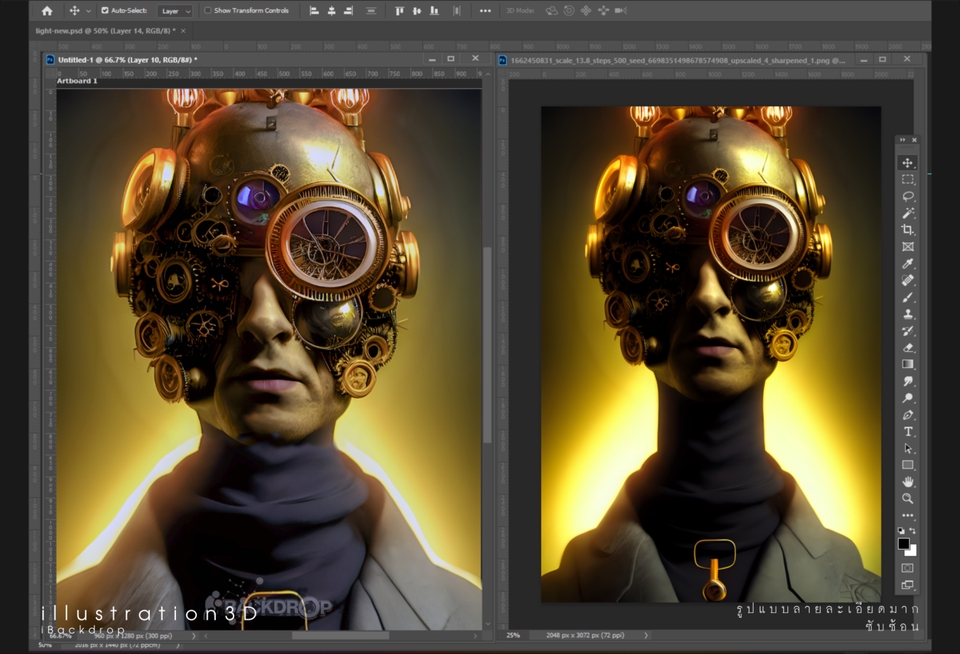Click vertical scrollbar of Untitled-1 window
This screenshot has width=960, height=654.
pyautogui.click(x=487, y=345)
